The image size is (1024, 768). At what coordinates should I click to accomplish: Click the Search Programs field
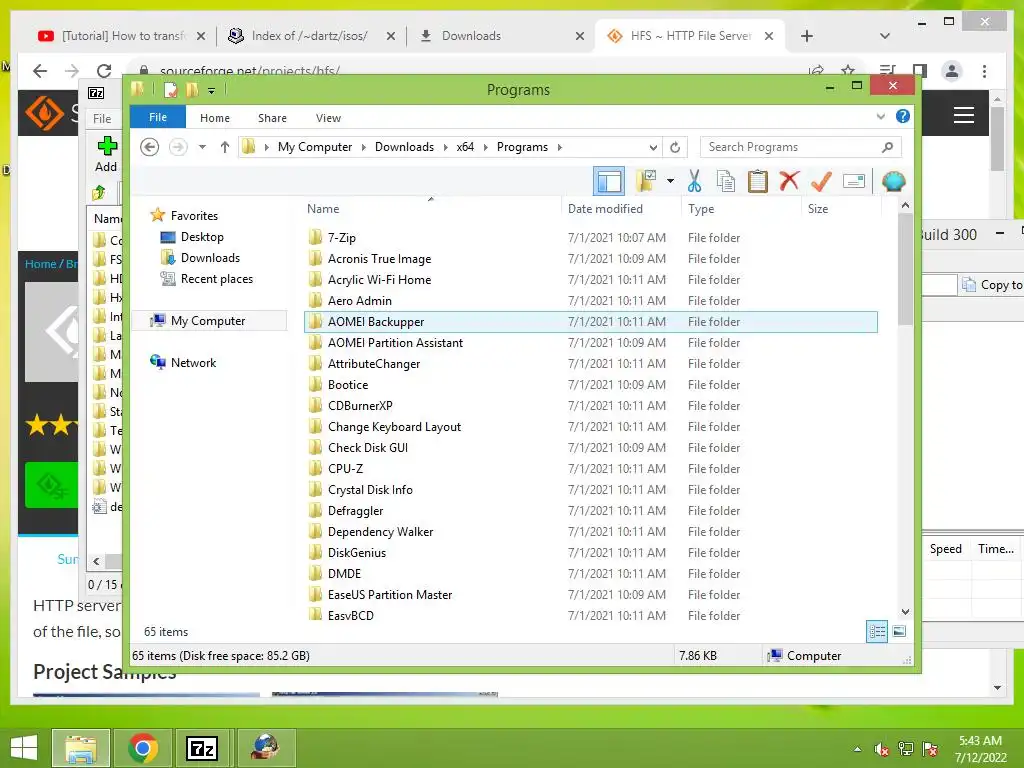click(x=801, y=147)
